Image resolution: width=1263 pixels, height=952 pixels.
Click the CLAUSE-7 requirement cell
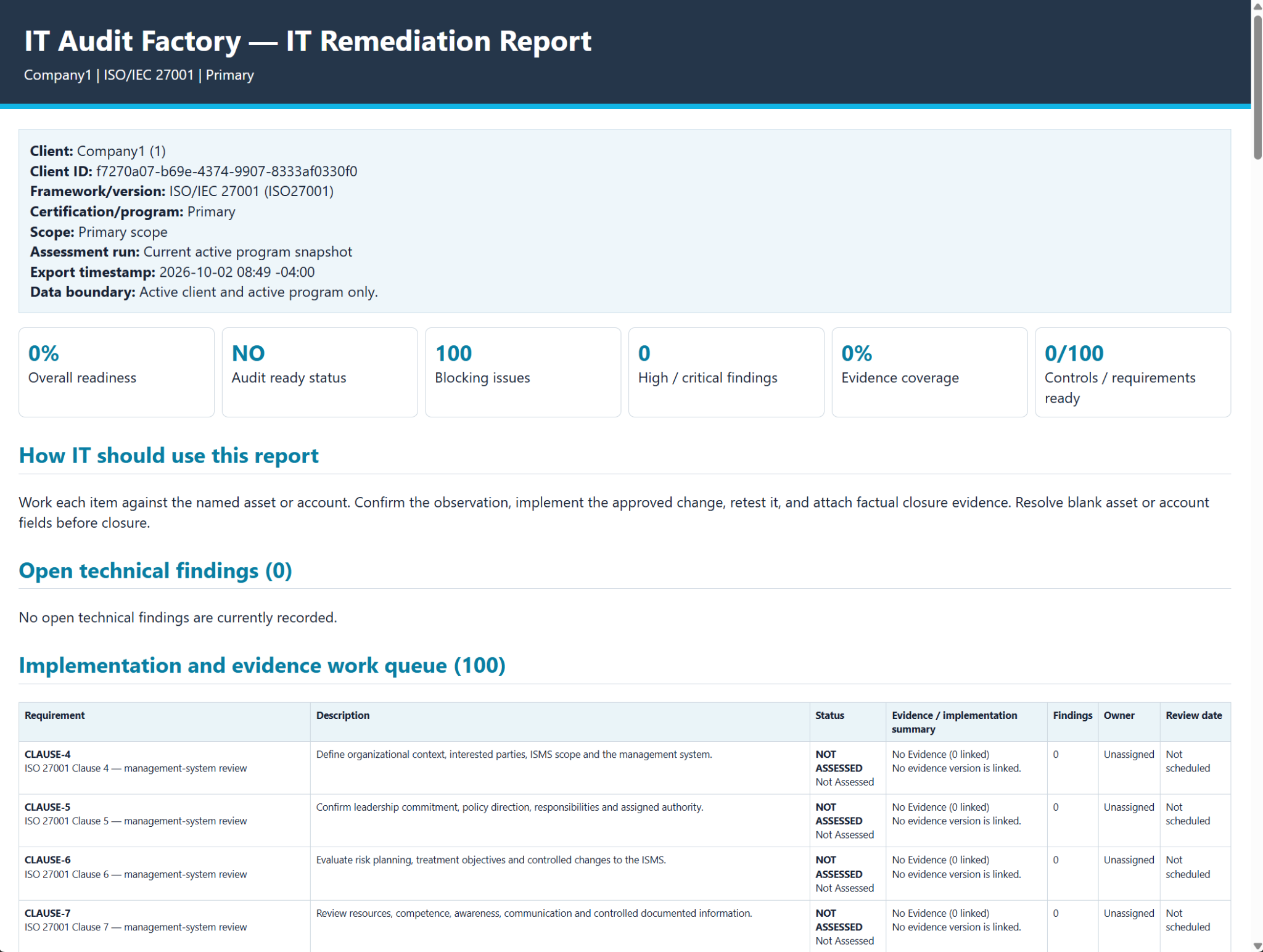pos(165,926)
